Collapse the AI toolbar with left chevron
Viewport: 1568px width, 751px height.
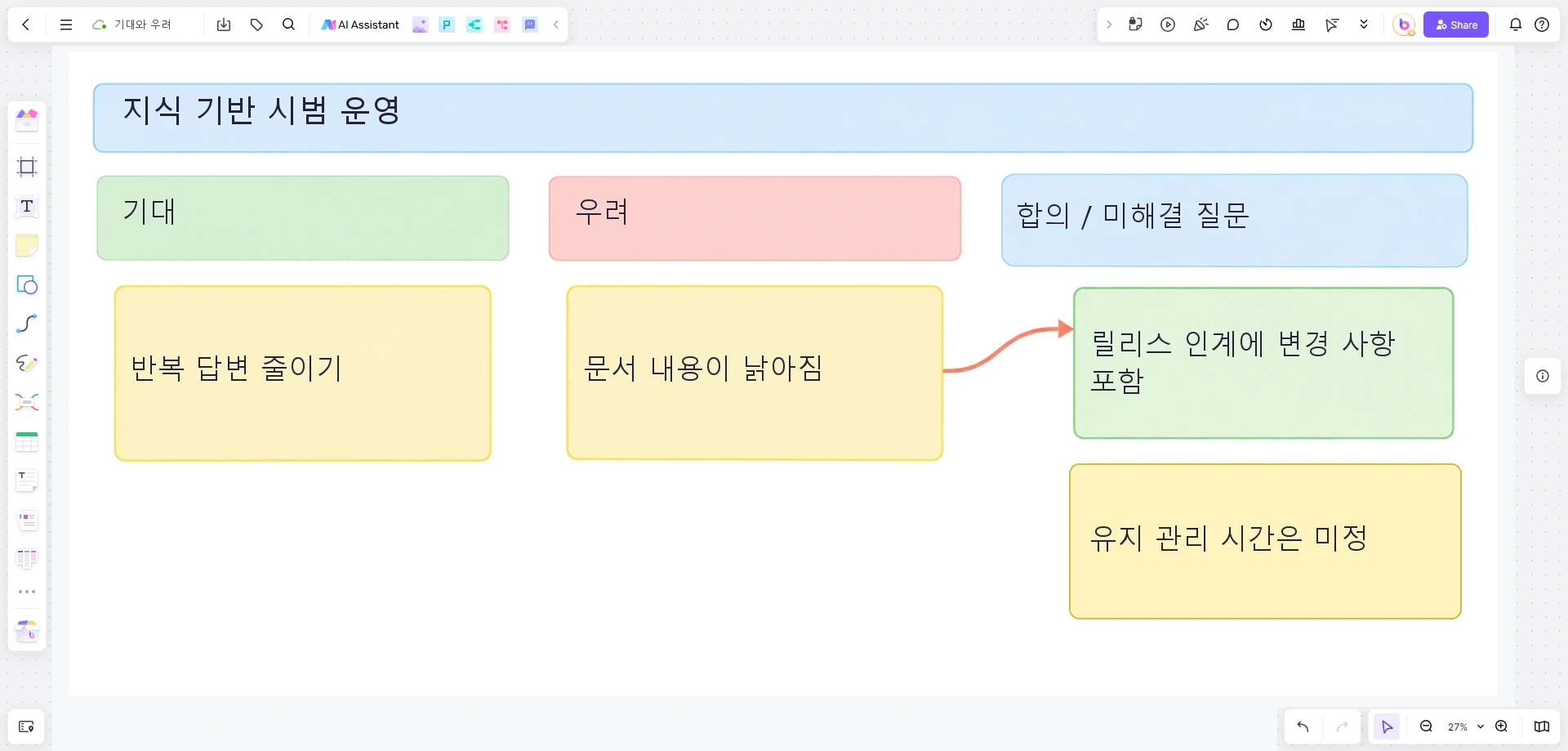556,25
